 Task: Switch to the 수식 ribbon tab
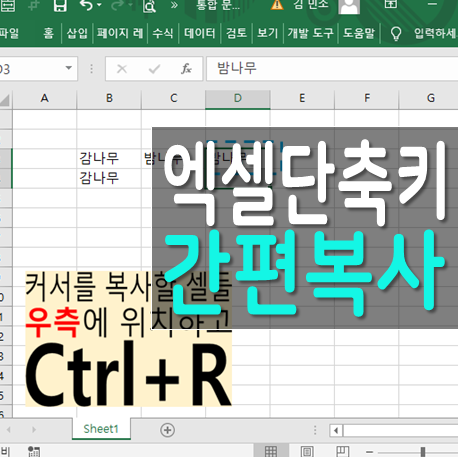tap(163, 33)
